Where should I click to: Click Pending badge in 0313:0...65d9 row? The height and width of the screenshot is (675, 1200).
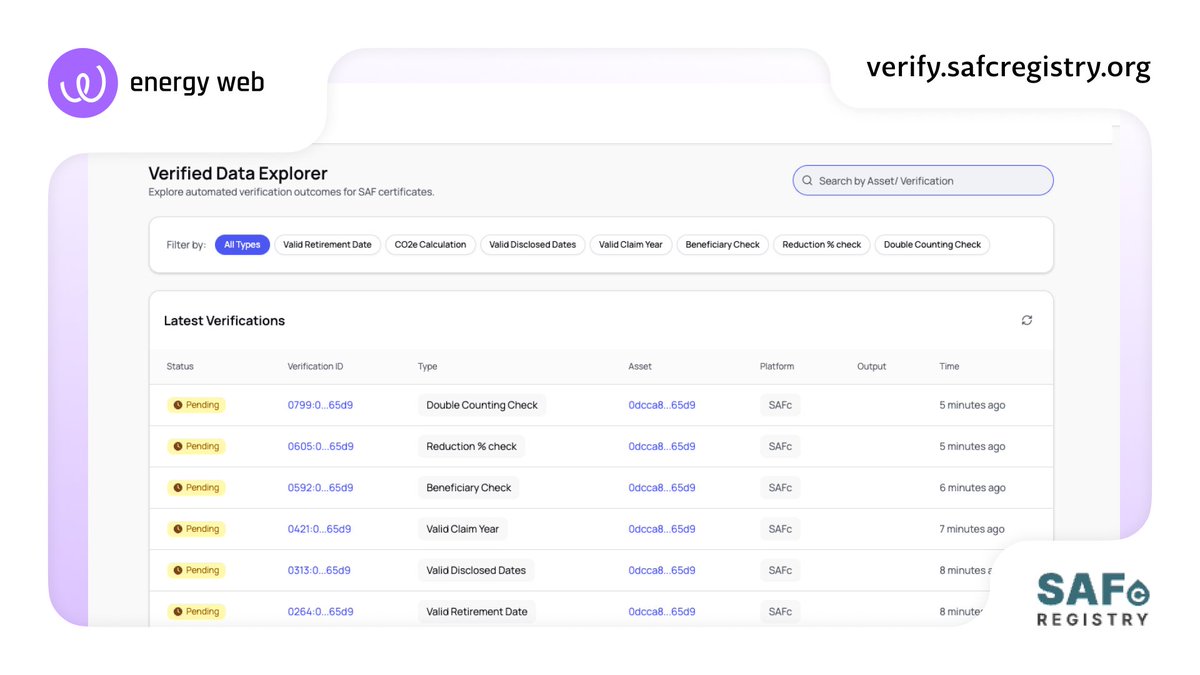(x=196, y=570)
